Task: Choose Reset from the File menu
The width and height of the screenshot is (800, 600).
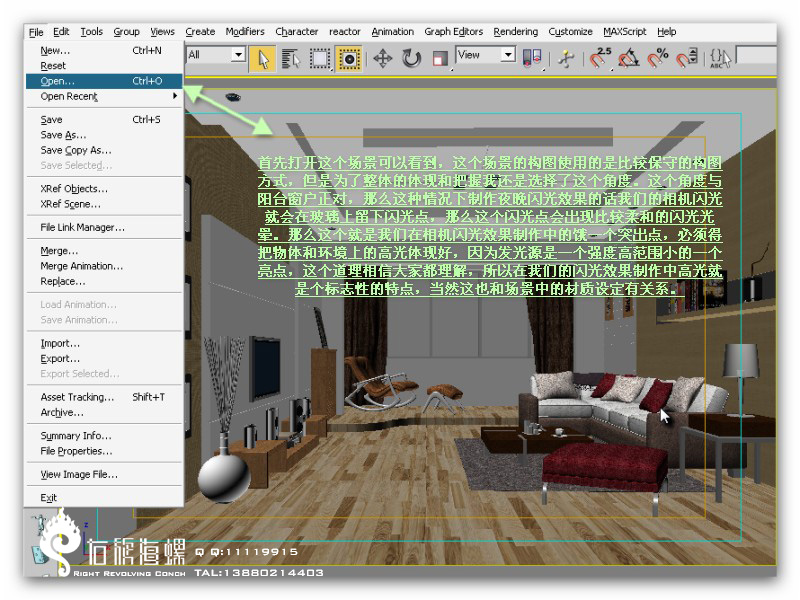Action: coord(104,66)
